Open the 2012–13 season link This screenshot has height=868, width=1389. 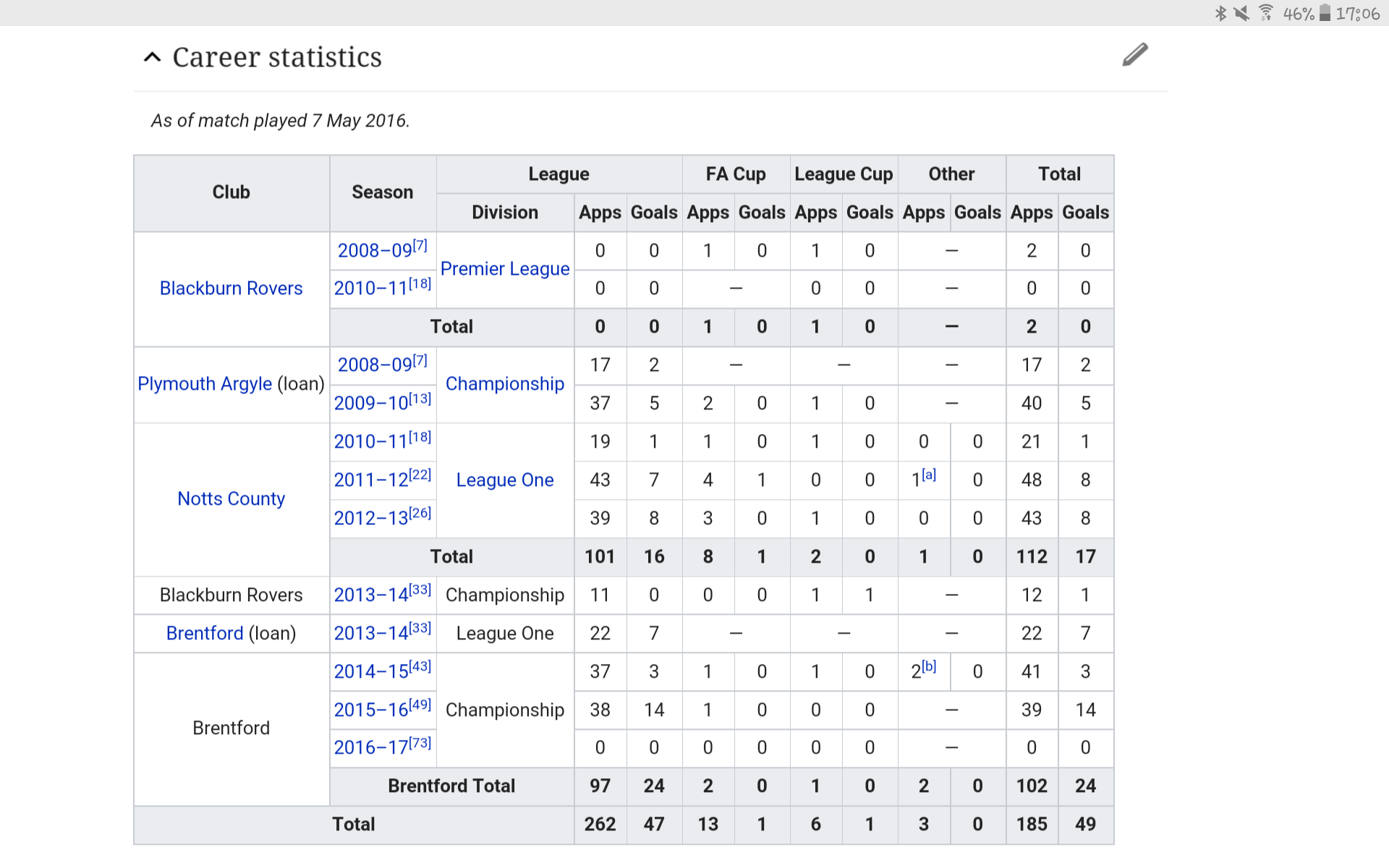pyautogui.click(x=371, y=518)
